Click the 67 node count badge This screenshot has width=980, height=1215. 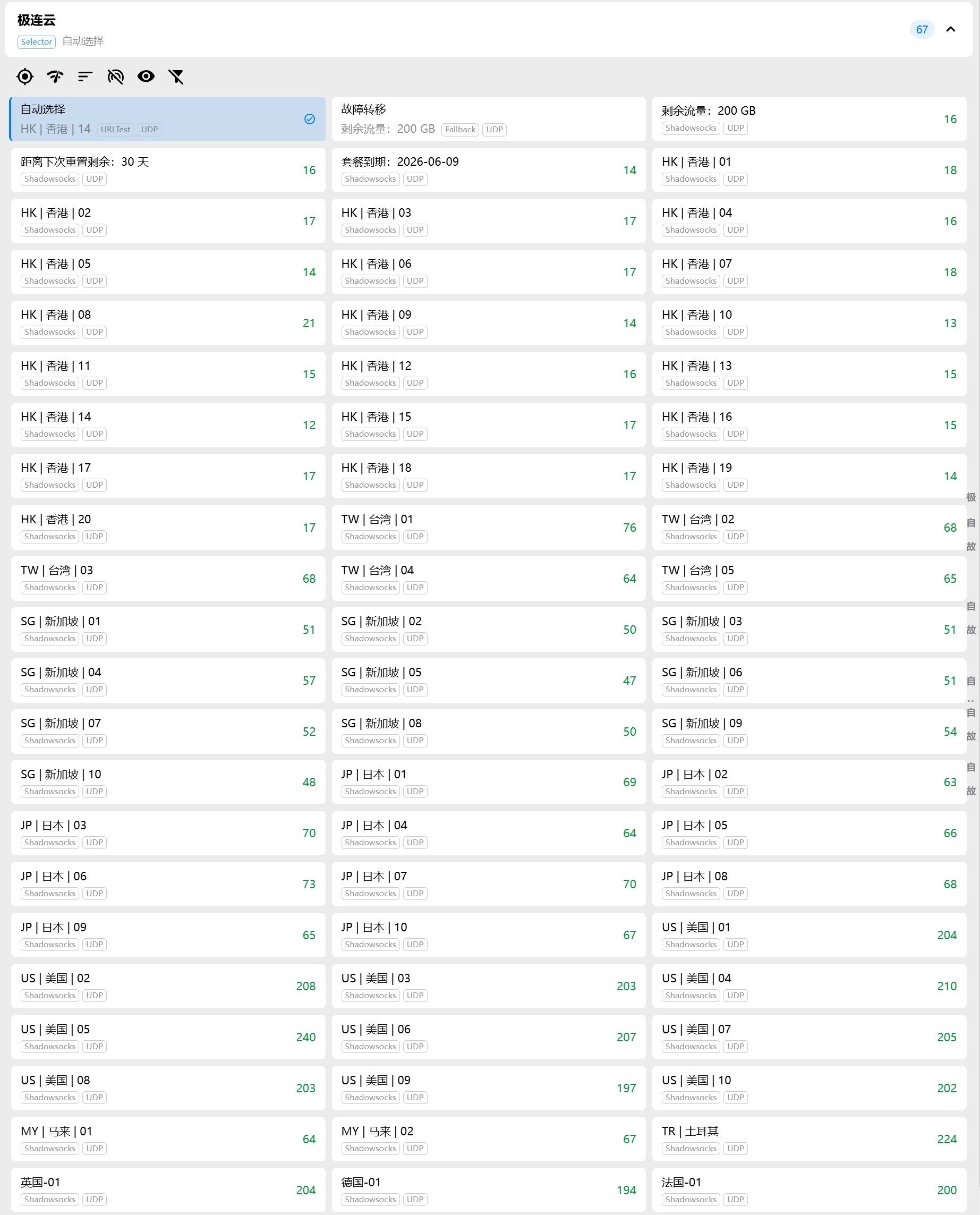point(922,29)
